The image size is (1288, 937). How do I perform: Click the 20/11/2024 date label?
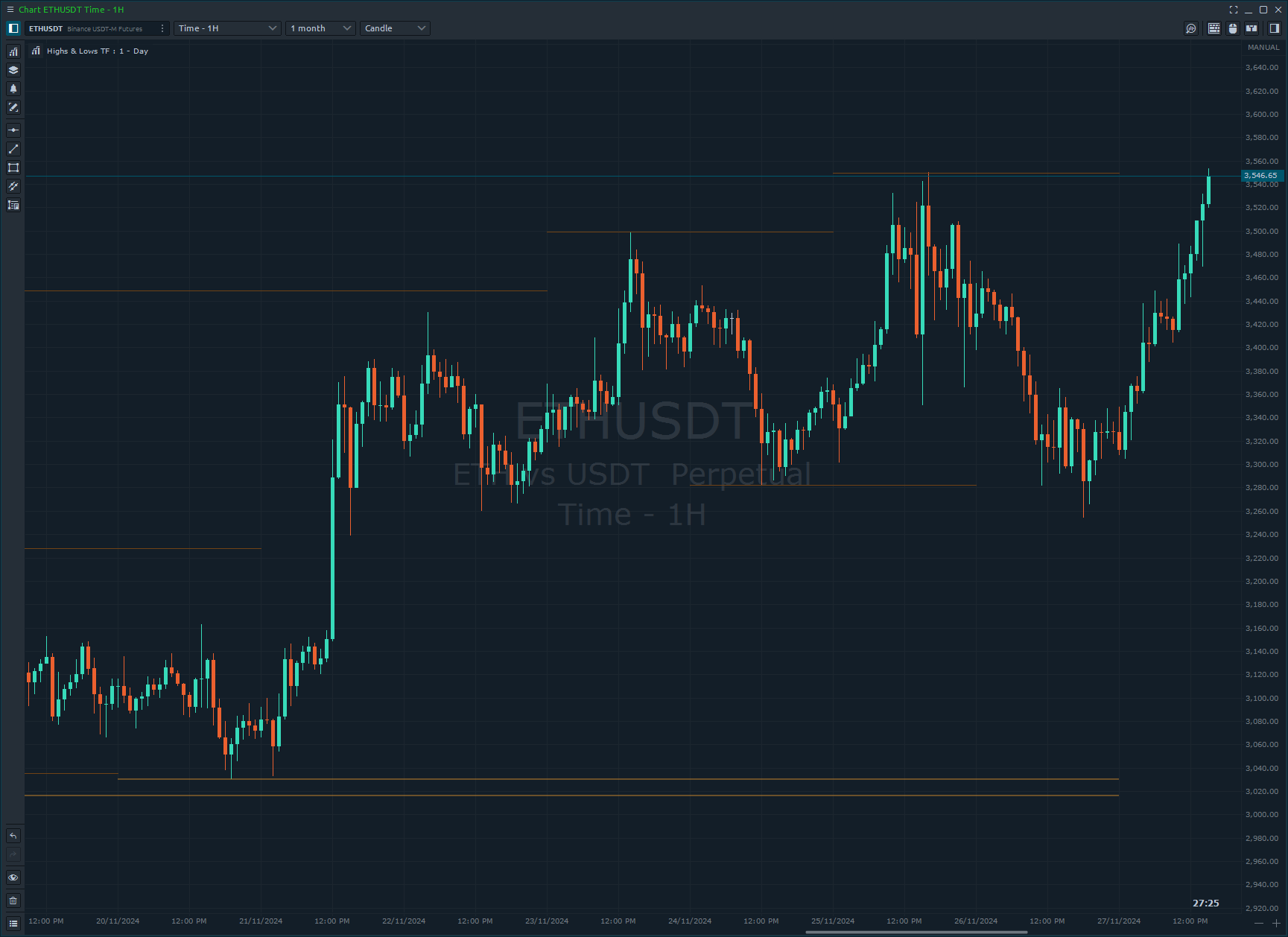pos(118,921)
